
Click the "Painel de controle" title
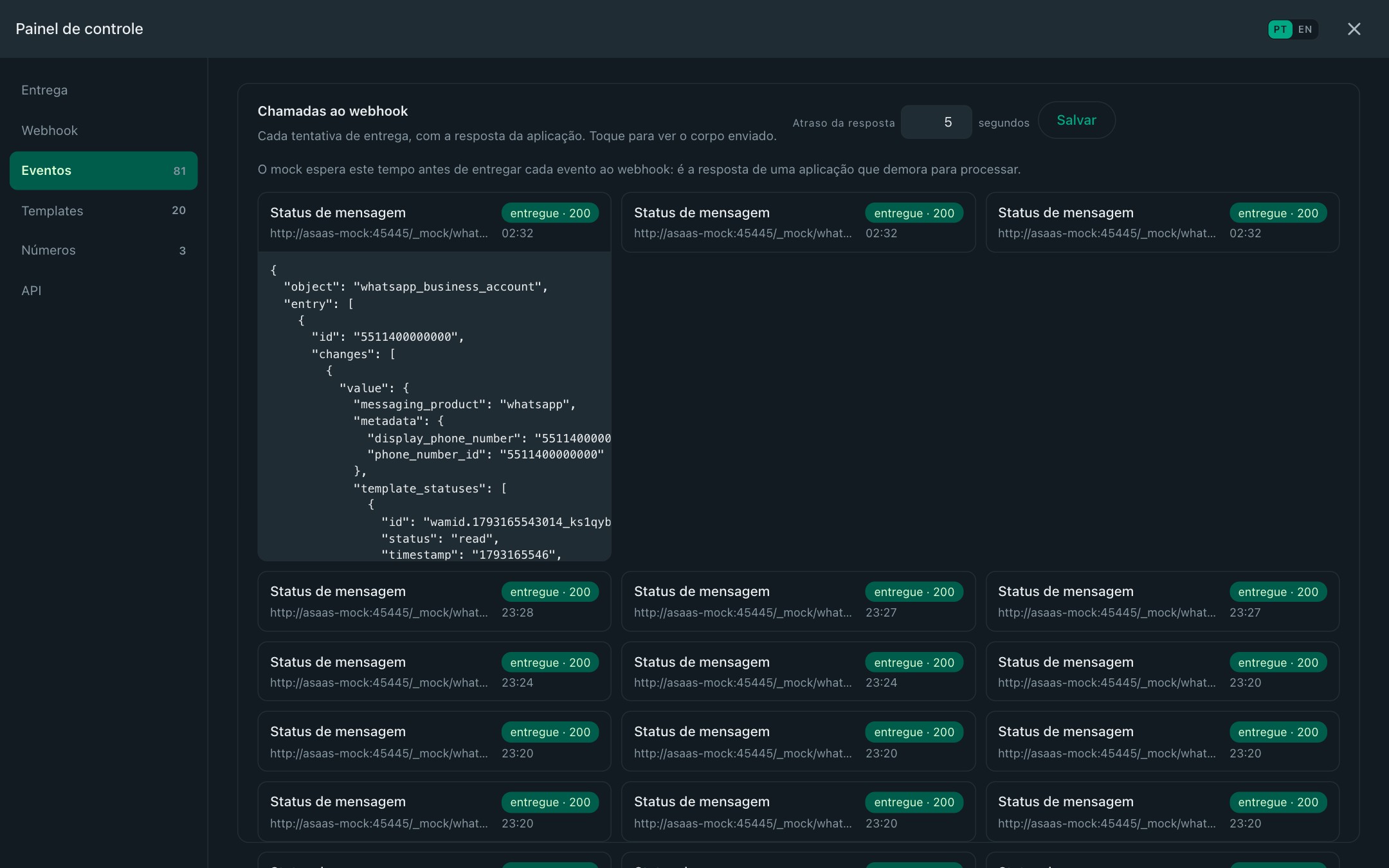click(79, 29)
